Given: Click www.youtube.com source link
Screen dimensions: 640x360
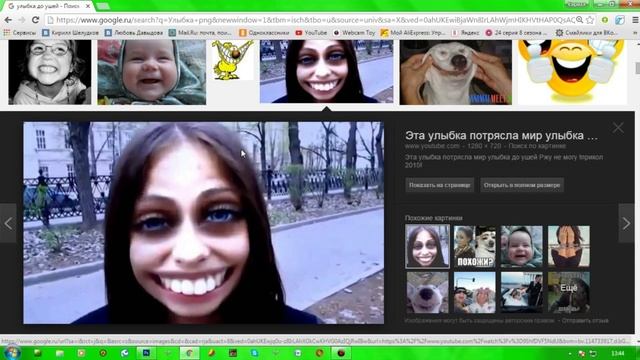Looking at the screenshot, I should click(432, 146).
